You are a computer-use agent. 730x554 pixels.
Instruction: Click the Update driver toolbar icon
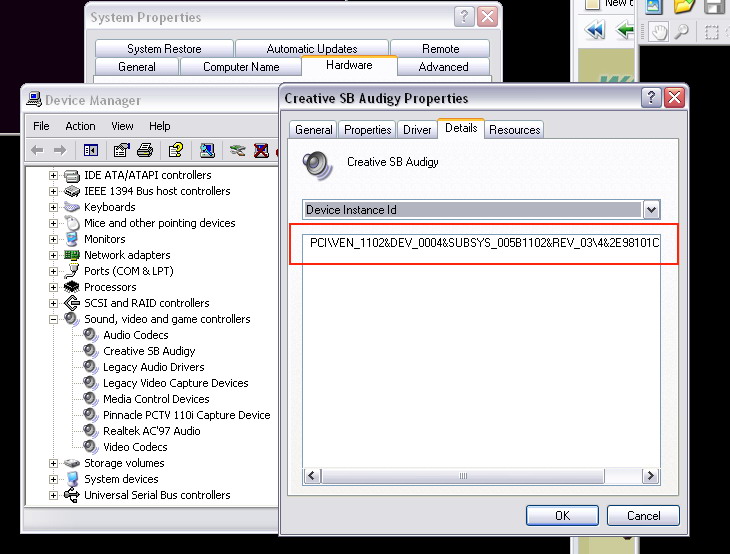[237, 150]
